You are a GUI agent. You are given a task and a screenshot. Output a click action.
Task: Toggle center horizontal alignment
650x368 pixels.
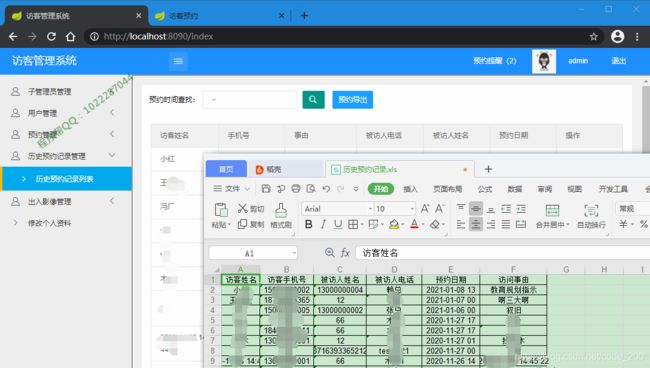tap(476, 224)
